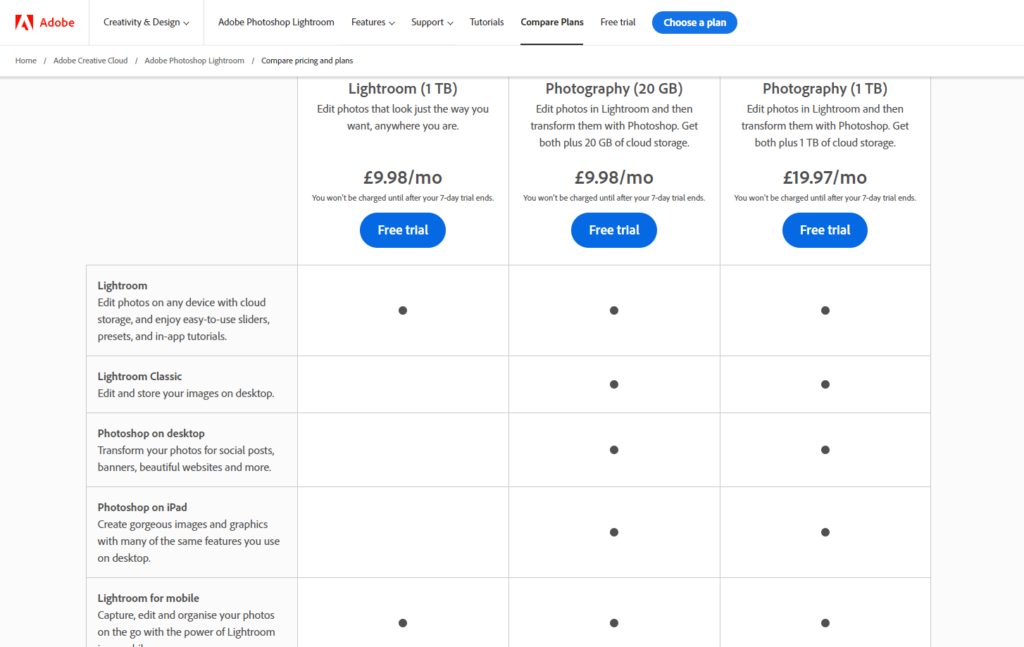Viewport: 1024px width, 647px height.
Task: Click the £19.97/mo price text
Action: click(x=825, y=178)
